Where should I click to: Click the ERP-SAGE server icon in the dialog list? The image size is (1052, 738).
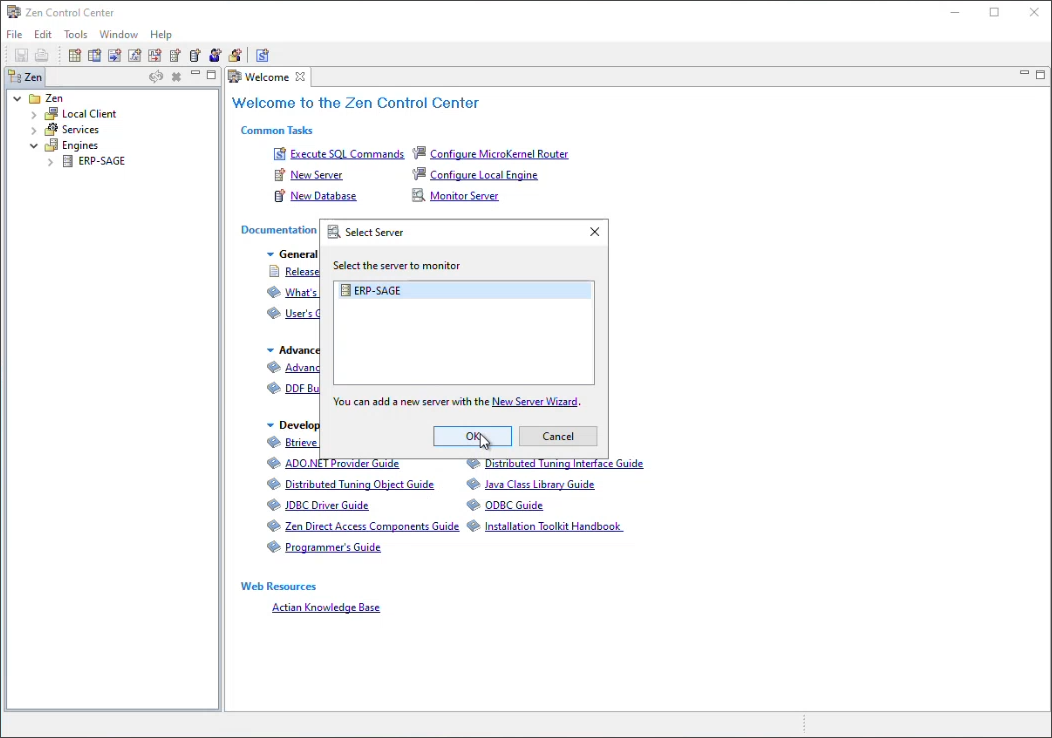[x=346, y=291]
